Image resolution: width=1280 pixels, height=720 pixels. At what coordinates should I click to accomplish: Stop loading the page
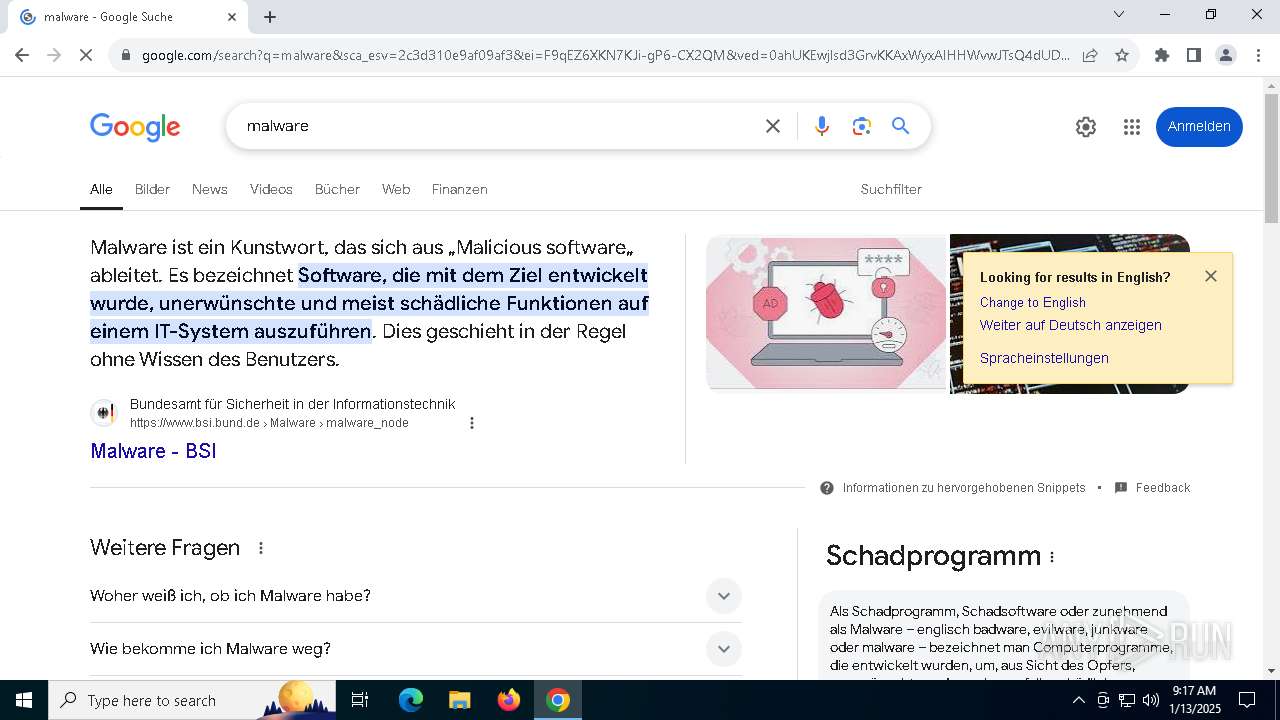[86, 55]
